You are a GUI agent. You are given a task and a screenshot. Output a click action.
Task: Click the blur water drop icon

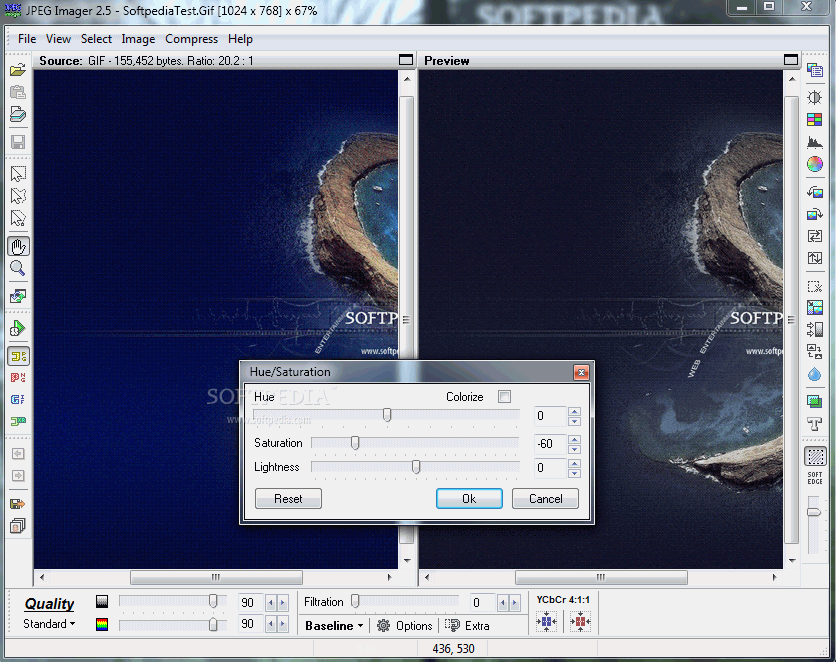pos(814,374)
